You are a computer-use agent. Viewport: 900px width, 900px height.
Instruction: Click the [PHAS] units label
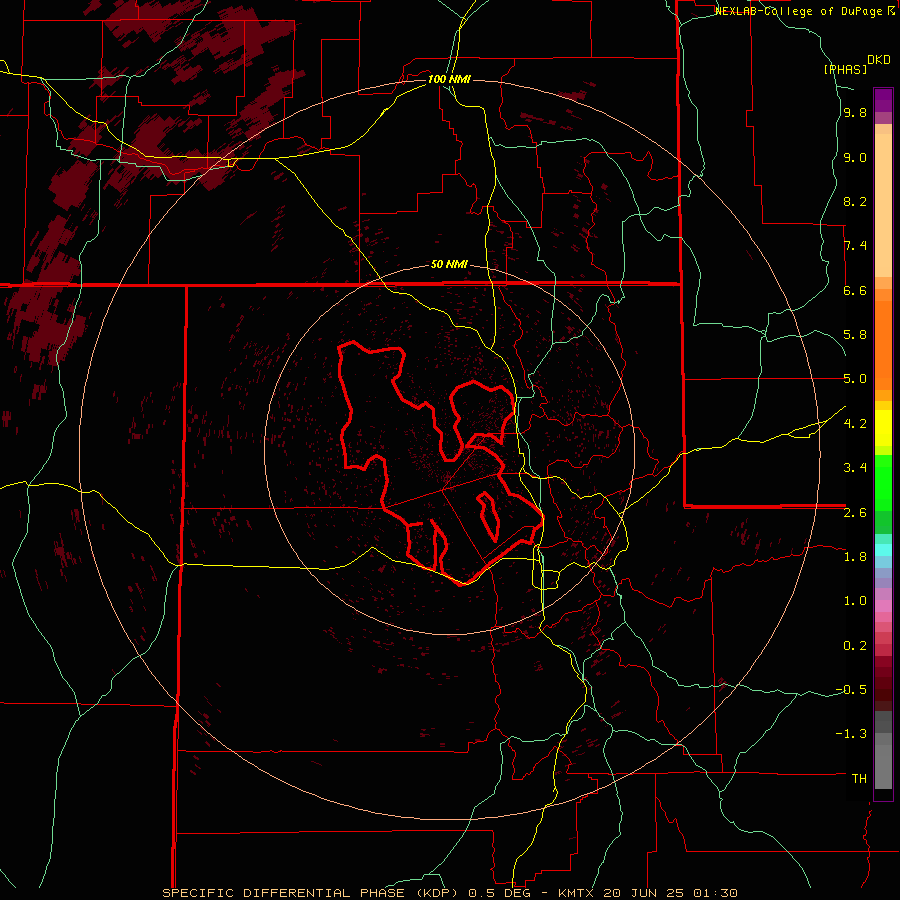pyautogui.click(x=845, y=69)
